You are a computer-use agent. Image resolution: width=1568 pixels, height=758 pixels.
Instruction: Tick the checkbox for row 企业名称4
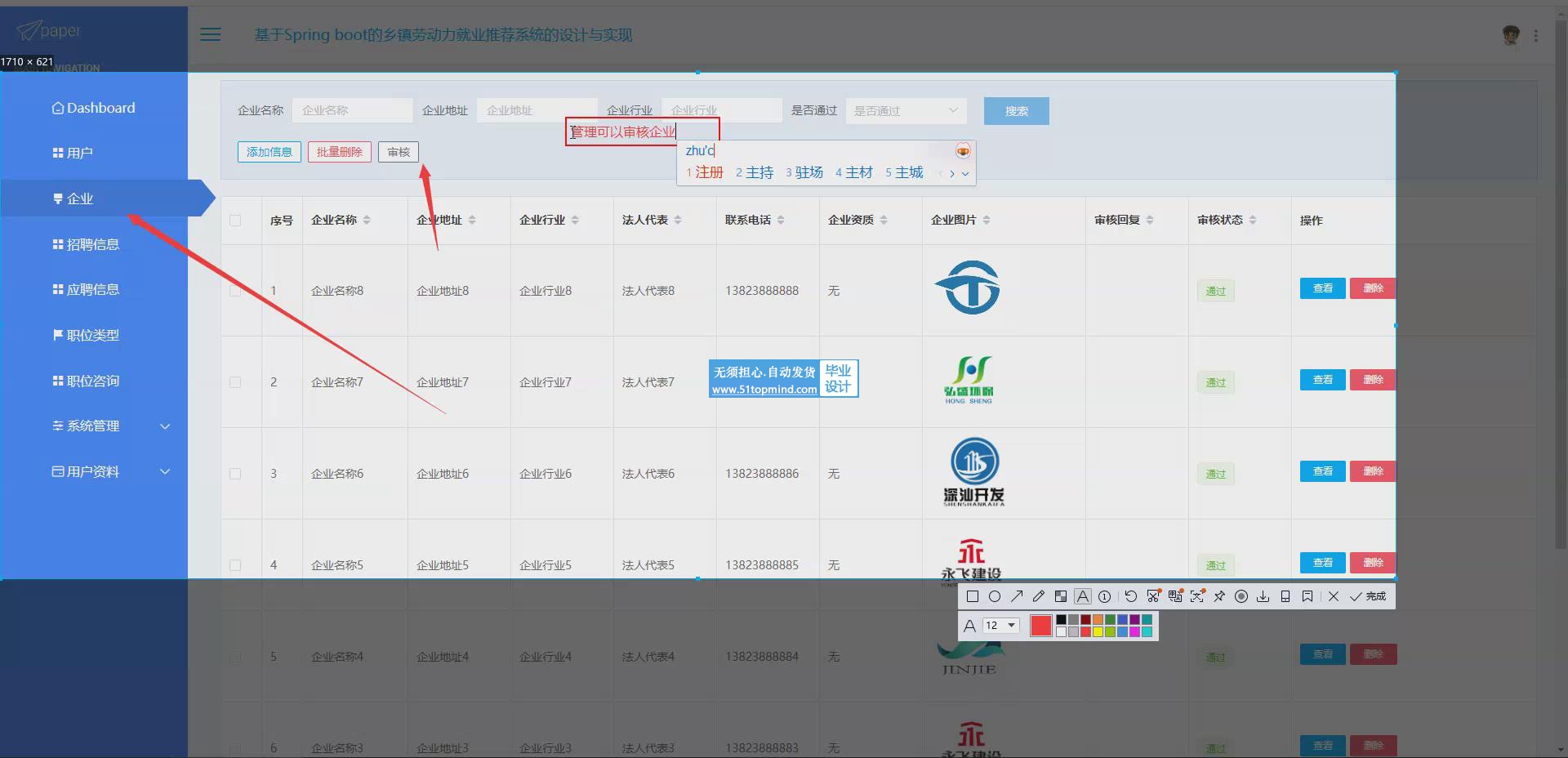pyautogui.click(x=235, y=657)
